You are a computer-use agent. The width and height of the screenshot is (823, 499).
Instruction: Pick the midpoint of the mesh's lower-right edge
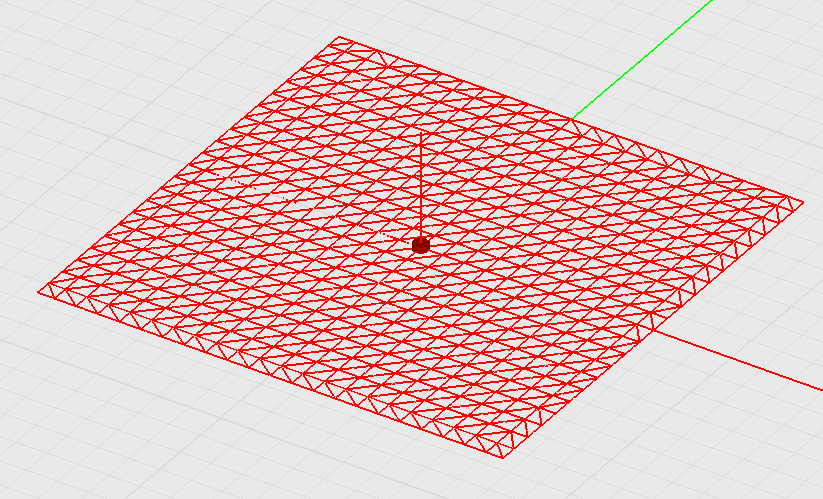click(652, 330)
